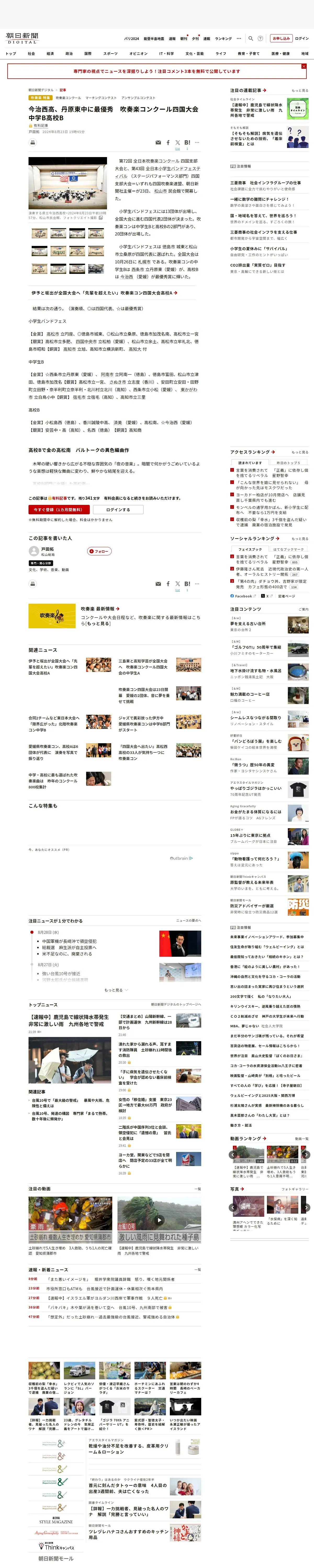This screenshot has height=1568, width=314.
Task: Click the 吹奏楽 yellow banner image
Action: (x=52, y=616)
